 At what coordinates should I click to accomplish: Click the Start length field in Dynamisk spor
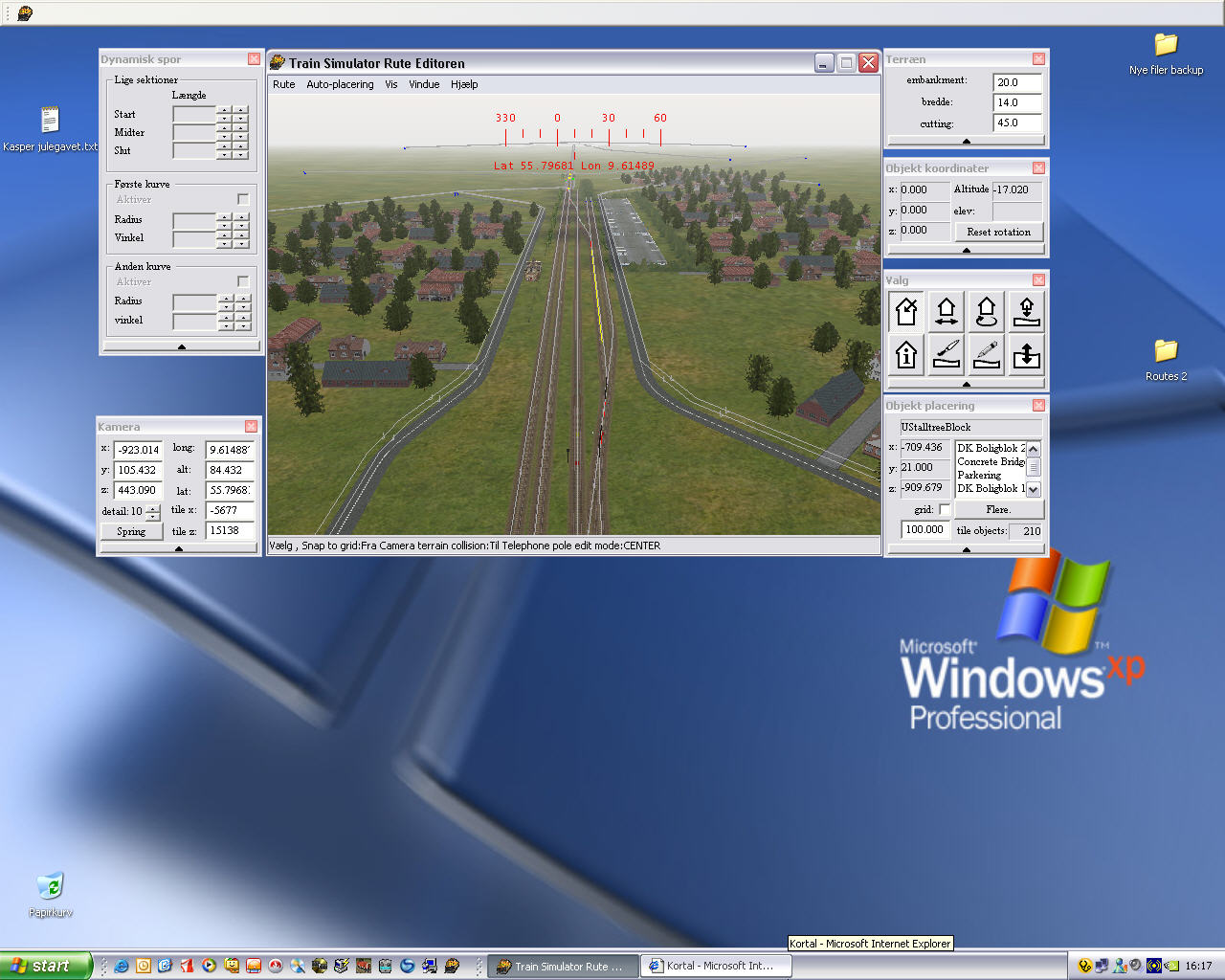(195, 114)
